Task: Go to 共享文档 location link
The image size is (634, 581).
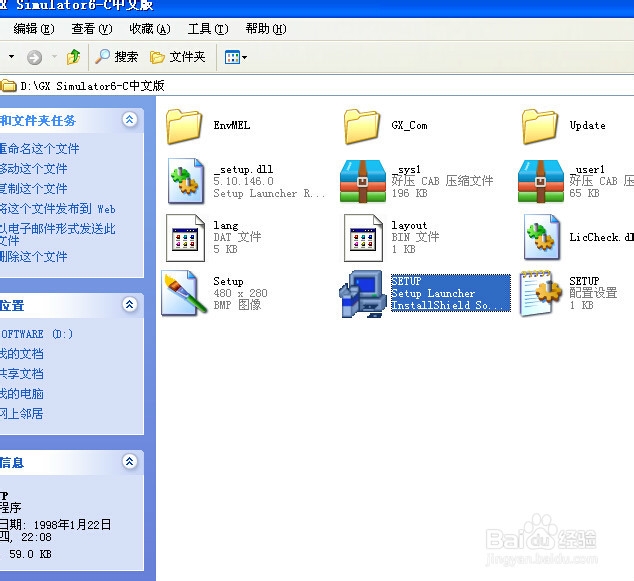Action: 22,374
